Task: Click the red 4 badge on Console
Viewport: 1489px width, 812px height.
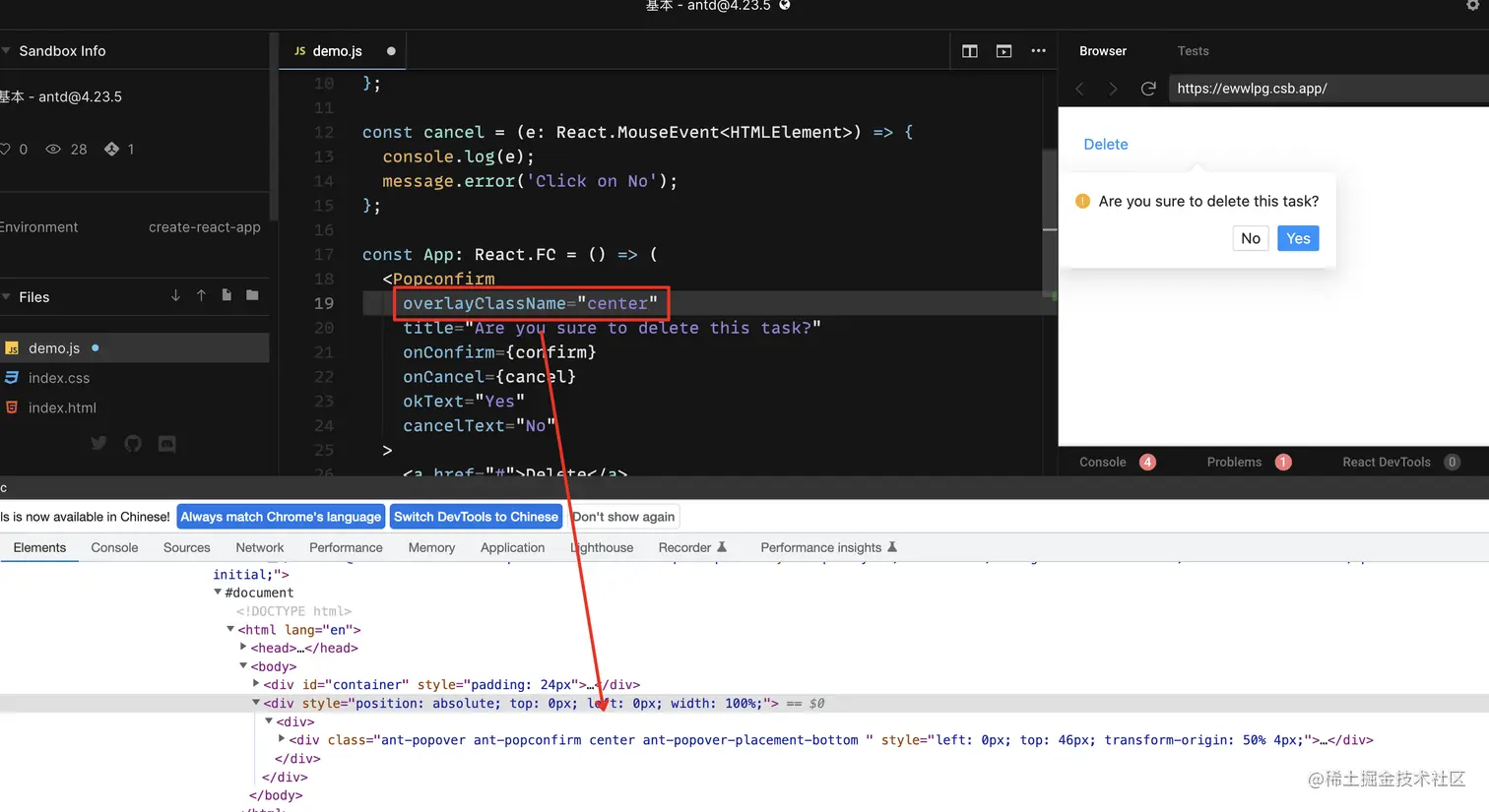Action: (x=1147, y=462)
